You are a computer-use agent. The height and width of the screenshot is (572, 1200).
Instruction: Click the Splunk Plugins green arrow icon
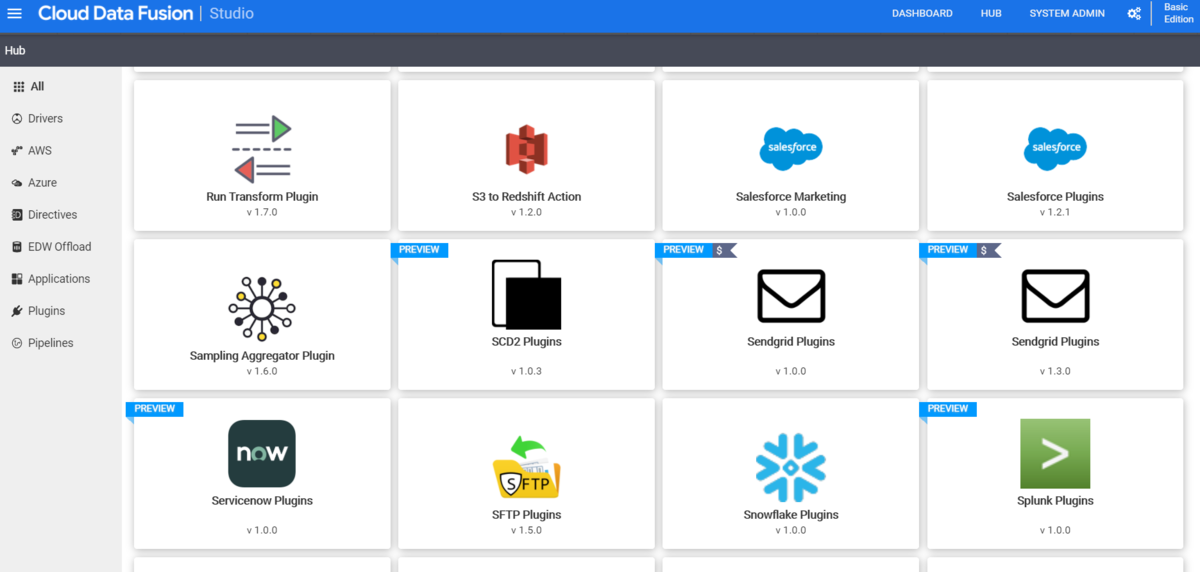point(1055,453)
